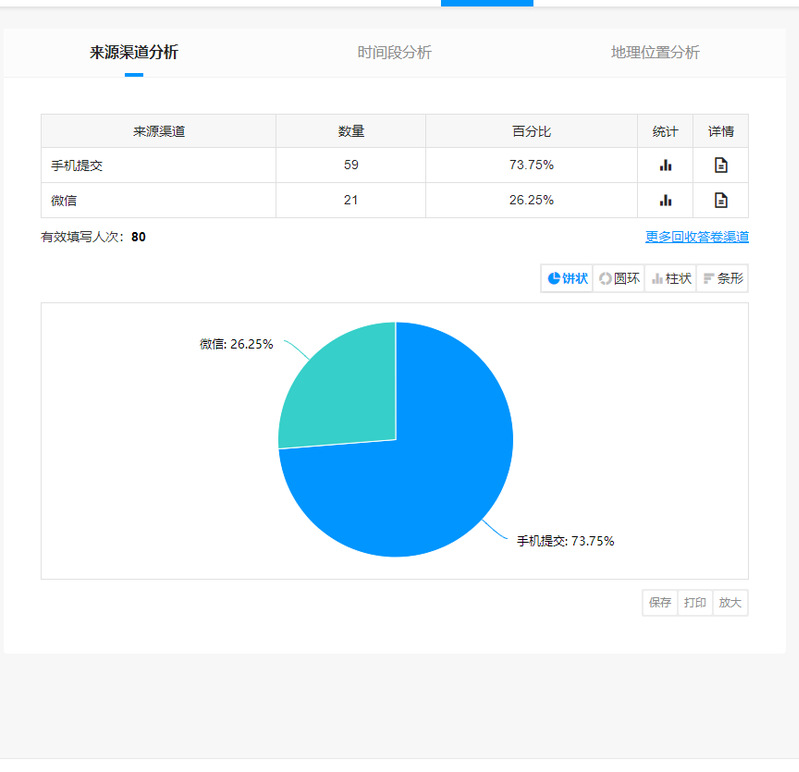799x772 pixels.
Task: Click the 微信: 26.25% chart label
Action: pyautogui.click(x=236, y=344)
